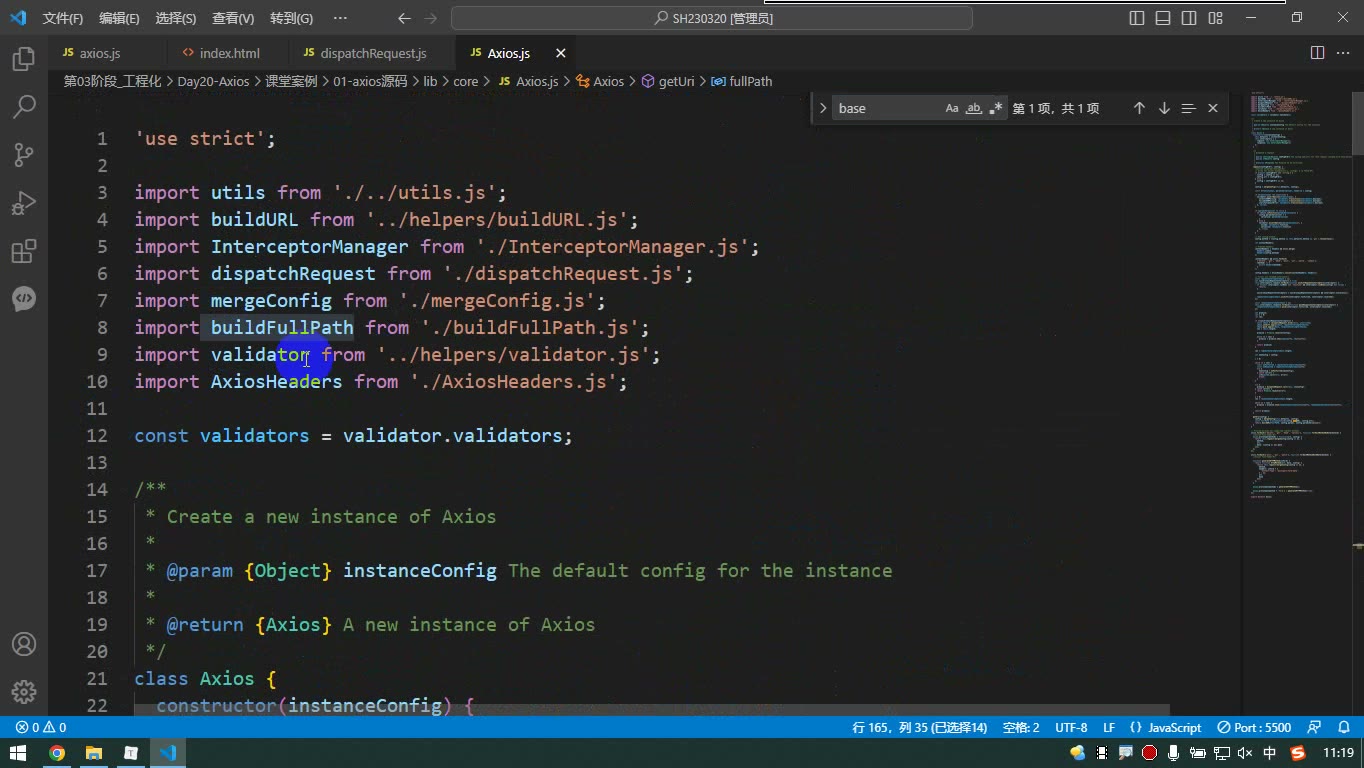Open the core folder breadcrumb
The width and height of the screenshot is (1364, 768).
tap(465, 81)
